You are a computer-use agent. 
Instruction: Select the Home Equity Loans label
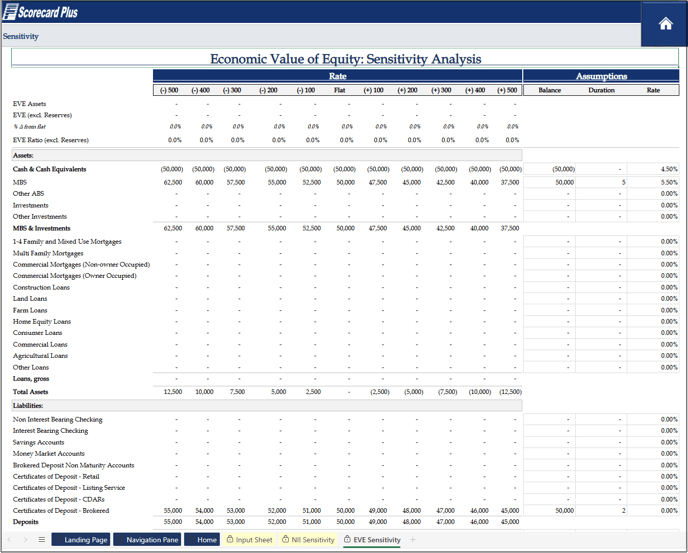click(42, 322)
